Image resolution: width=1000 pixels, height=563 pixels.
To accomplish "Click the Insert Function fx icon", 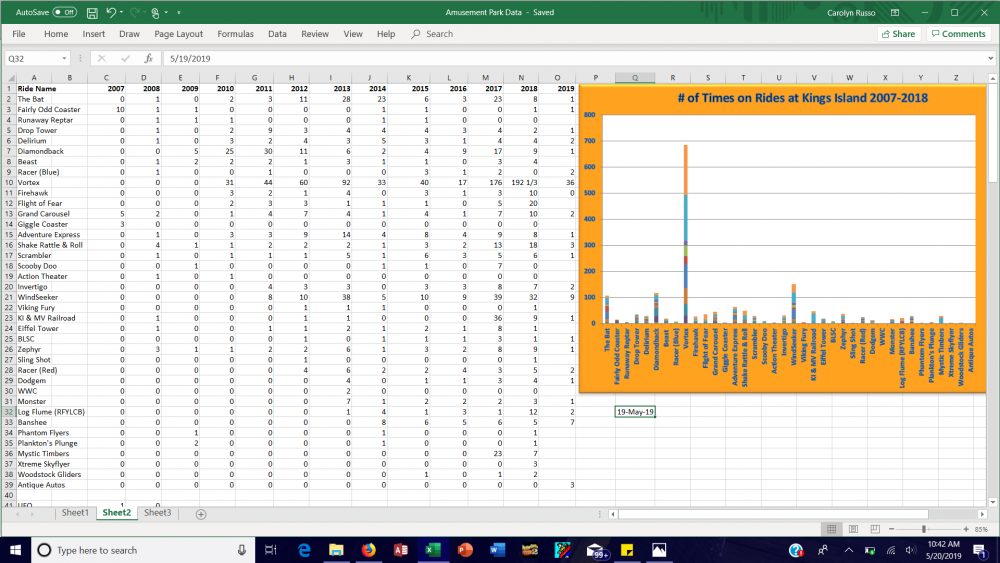I will 148,59.
